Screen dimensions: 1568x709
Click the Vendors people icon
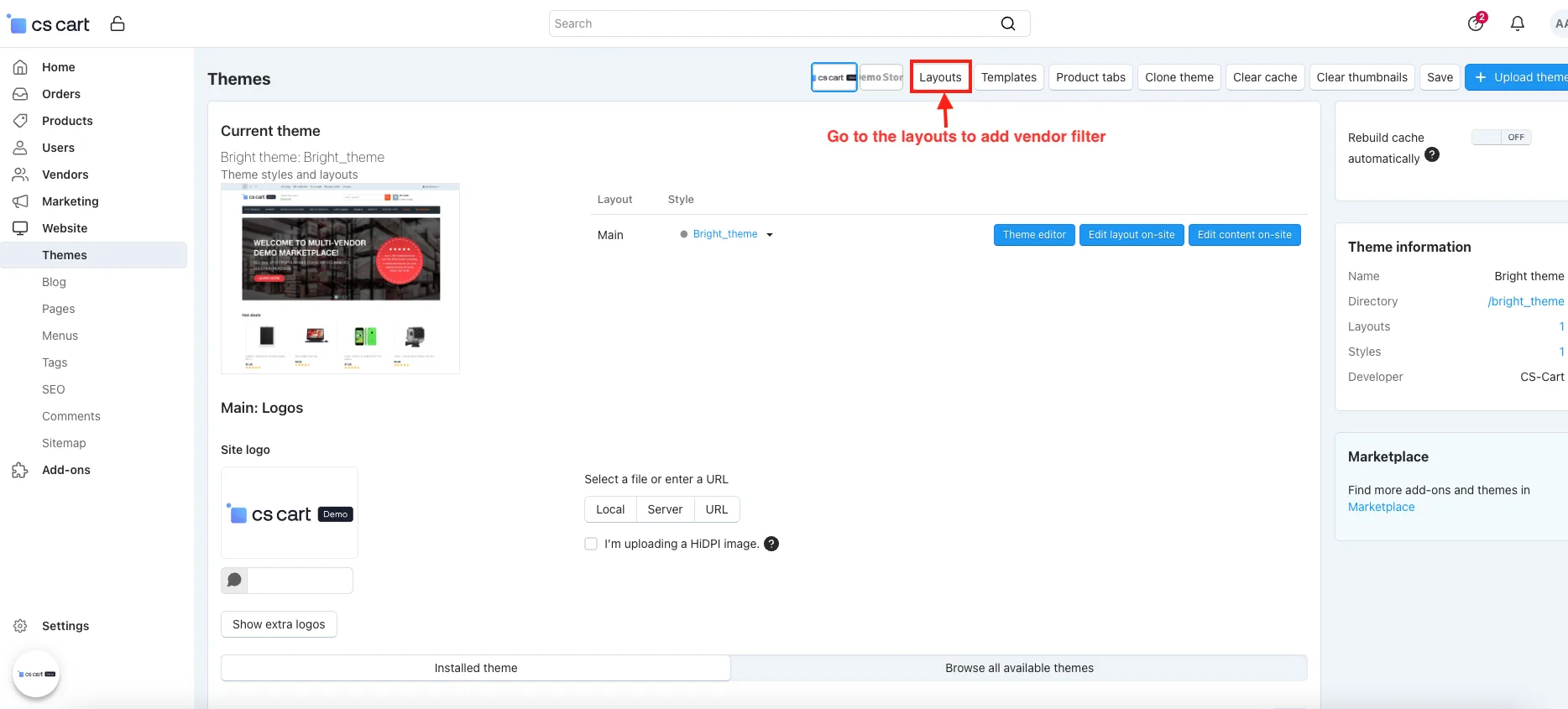point(20,175)
